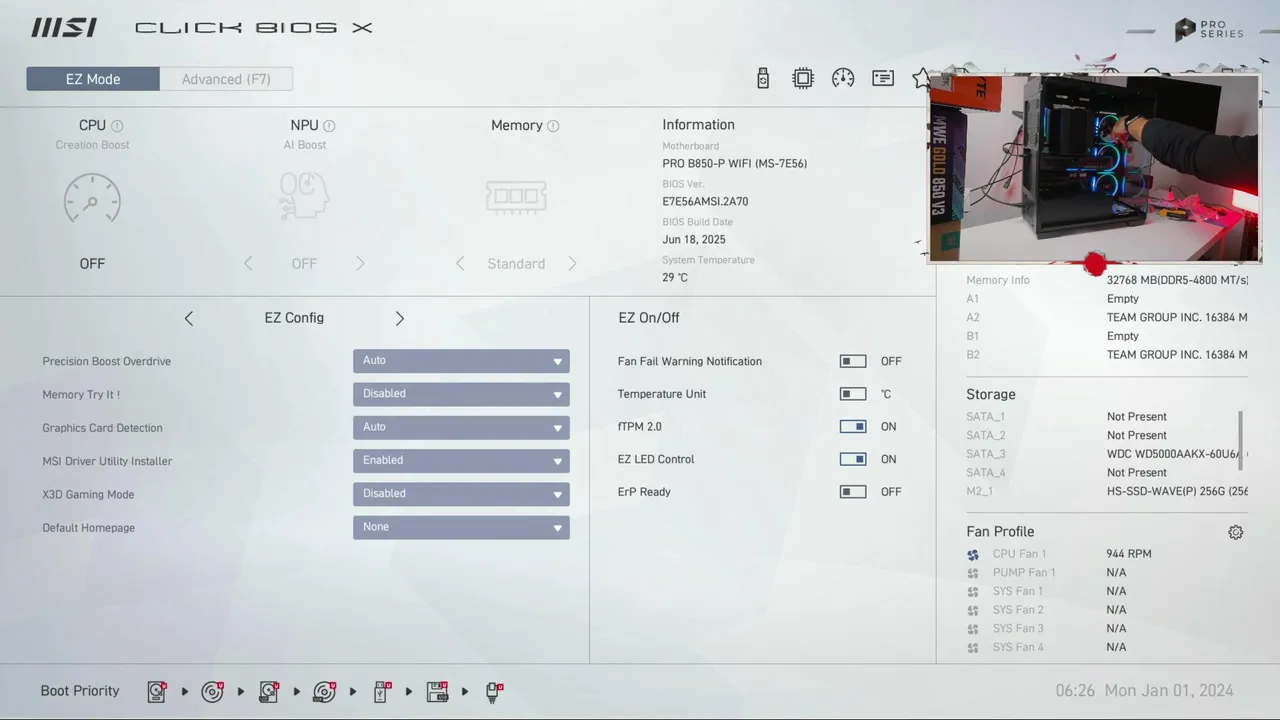Click the SYS Fan 4 fan icon

point(973,648)
